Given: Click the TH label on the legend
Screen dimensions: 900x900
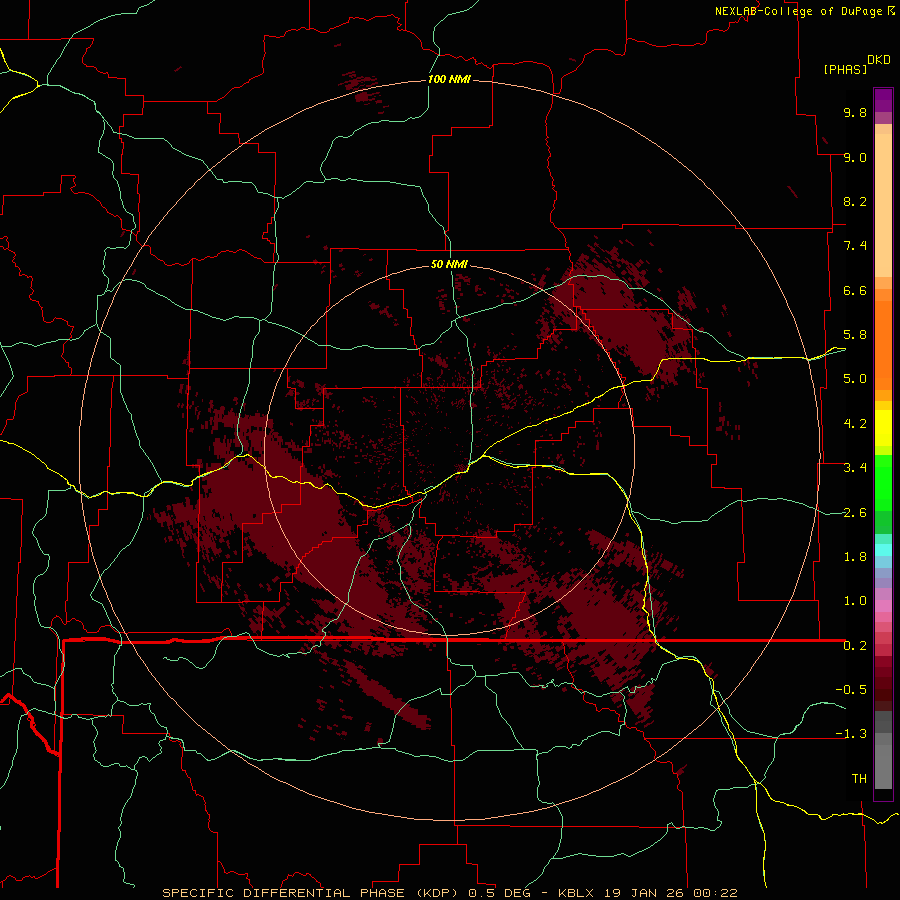Looking at the screenshot, I should point(859,779).
